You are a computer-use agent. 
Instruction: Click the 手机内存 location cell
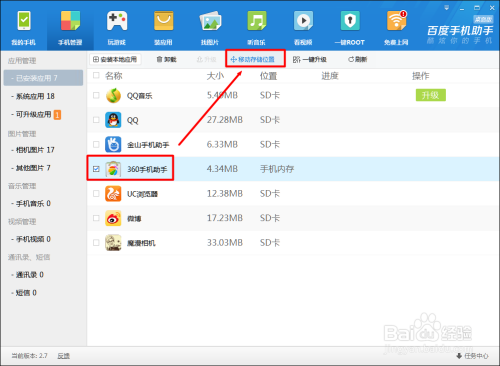click(277, 169)
